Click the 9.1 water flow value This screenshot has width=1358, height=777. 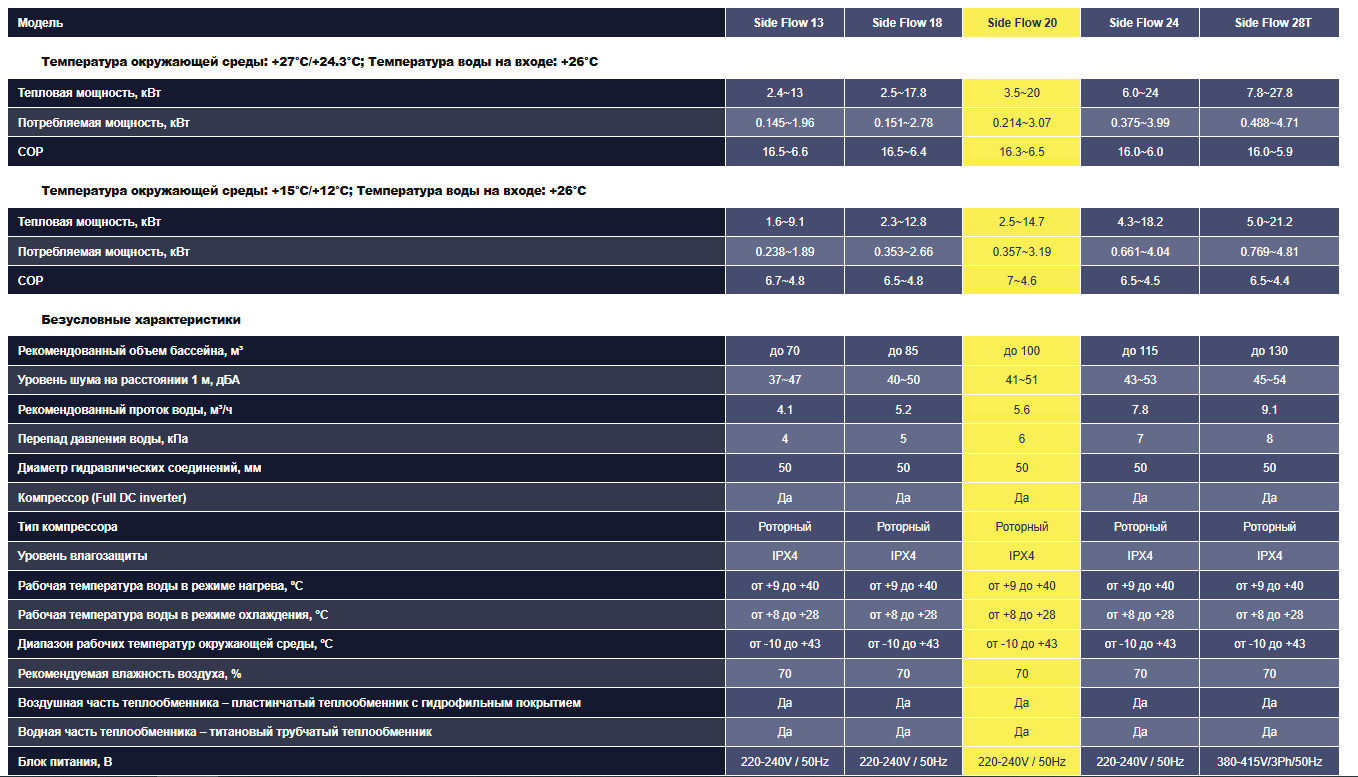(1269, 410)
